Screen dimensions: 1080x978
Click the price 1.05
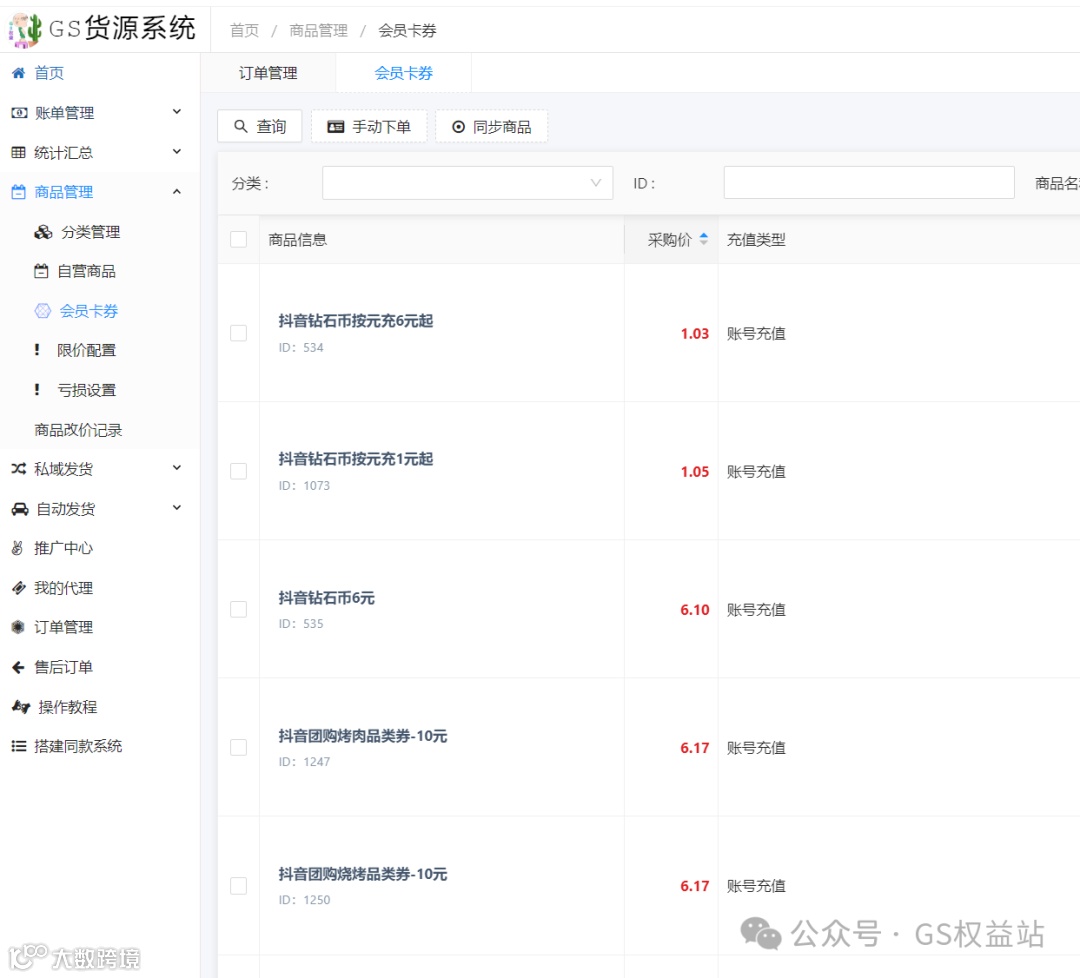tap(694, 472)
